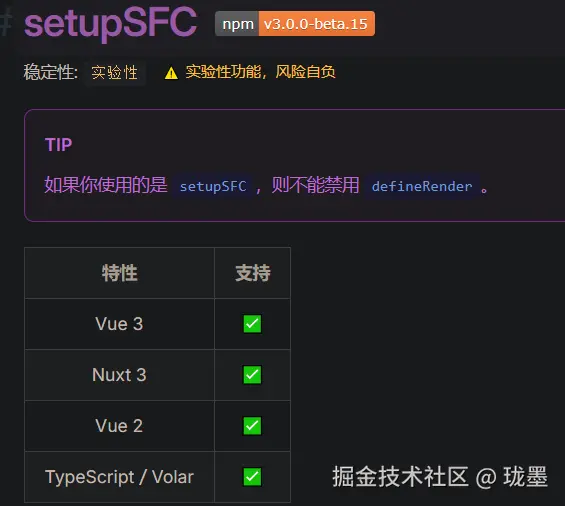Select the 特性 column header
Screen dimensions: 565x506
pyautogui.click(x=119, y=273)
